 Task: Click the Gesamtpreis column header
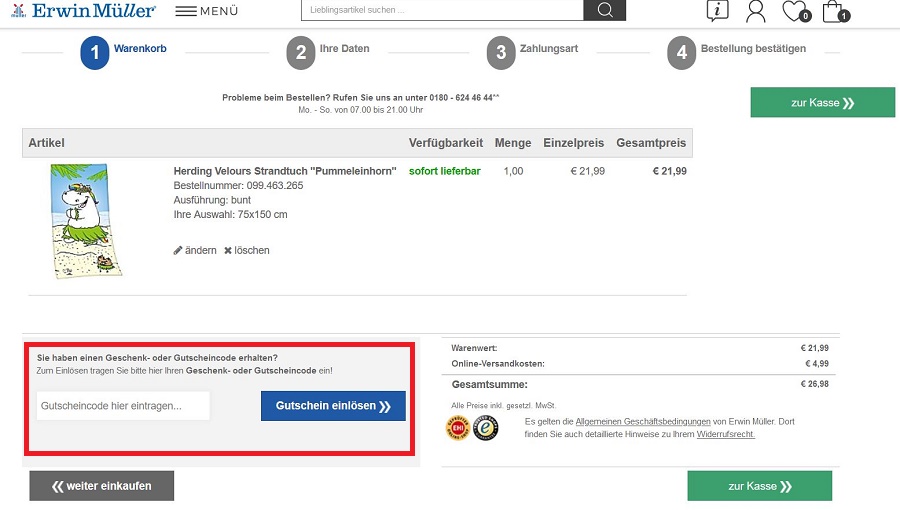[651, 143]
